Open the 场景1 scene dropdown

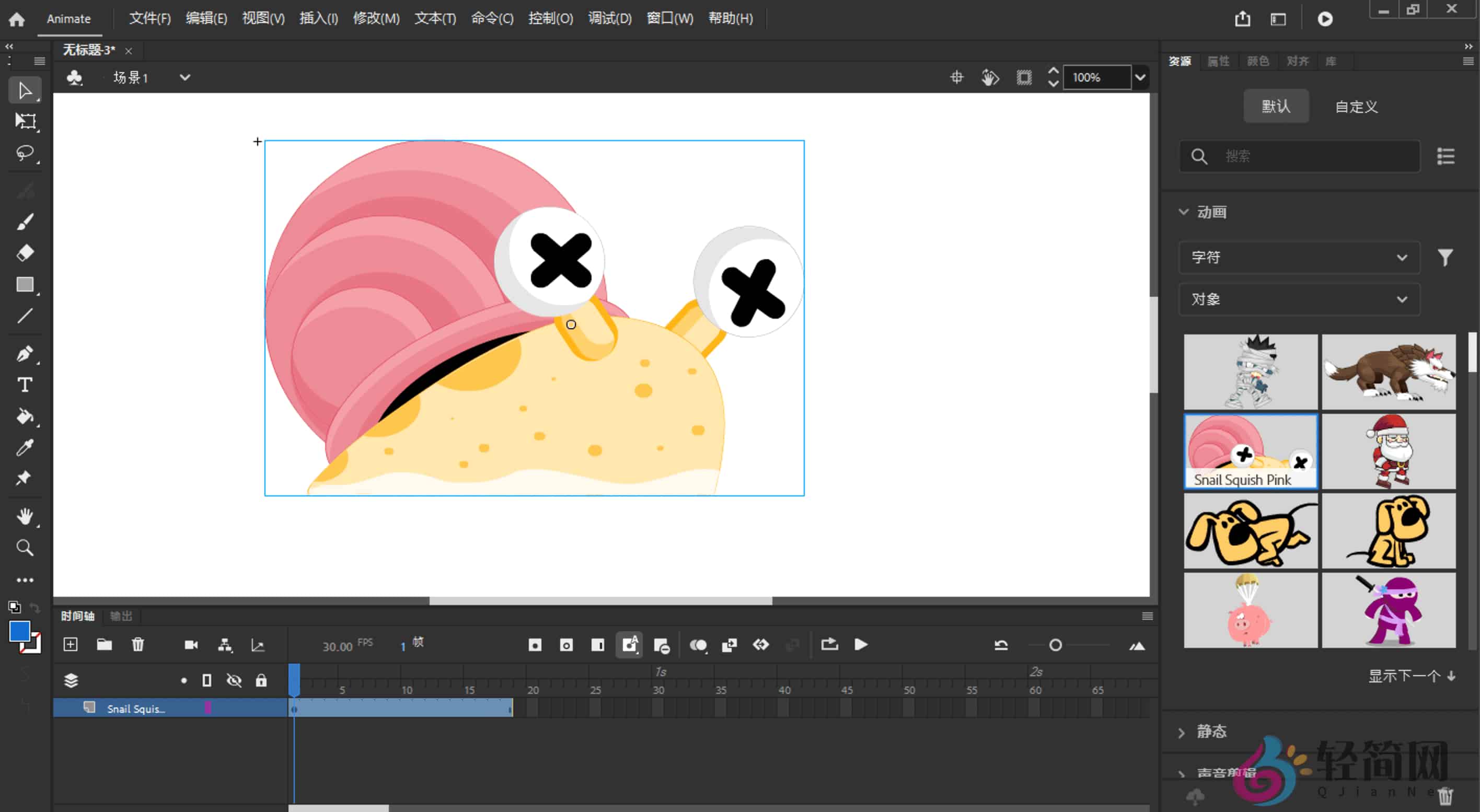(184, 77)
